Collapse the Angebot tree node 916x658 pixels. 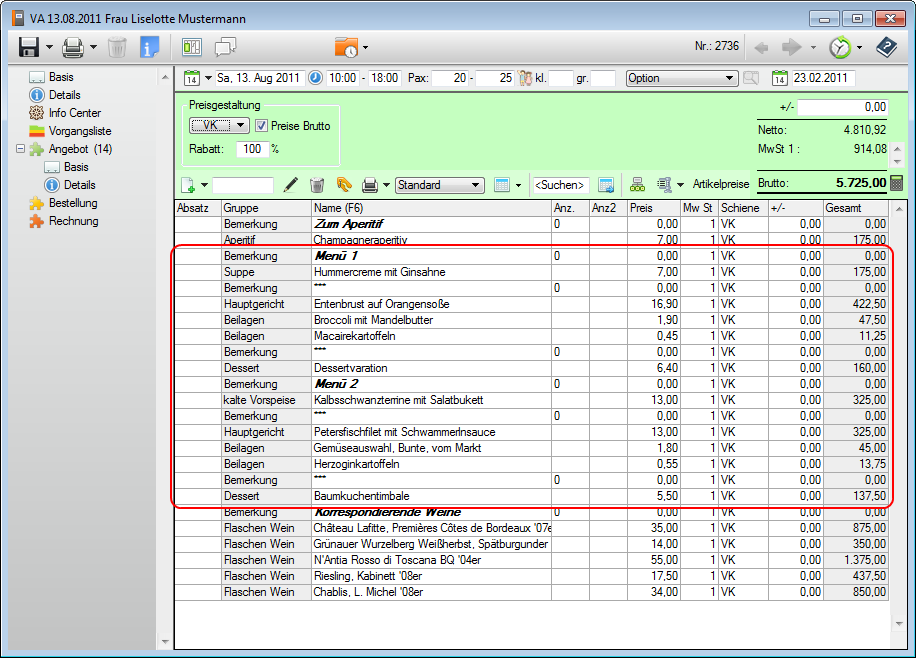coord(21,149)
